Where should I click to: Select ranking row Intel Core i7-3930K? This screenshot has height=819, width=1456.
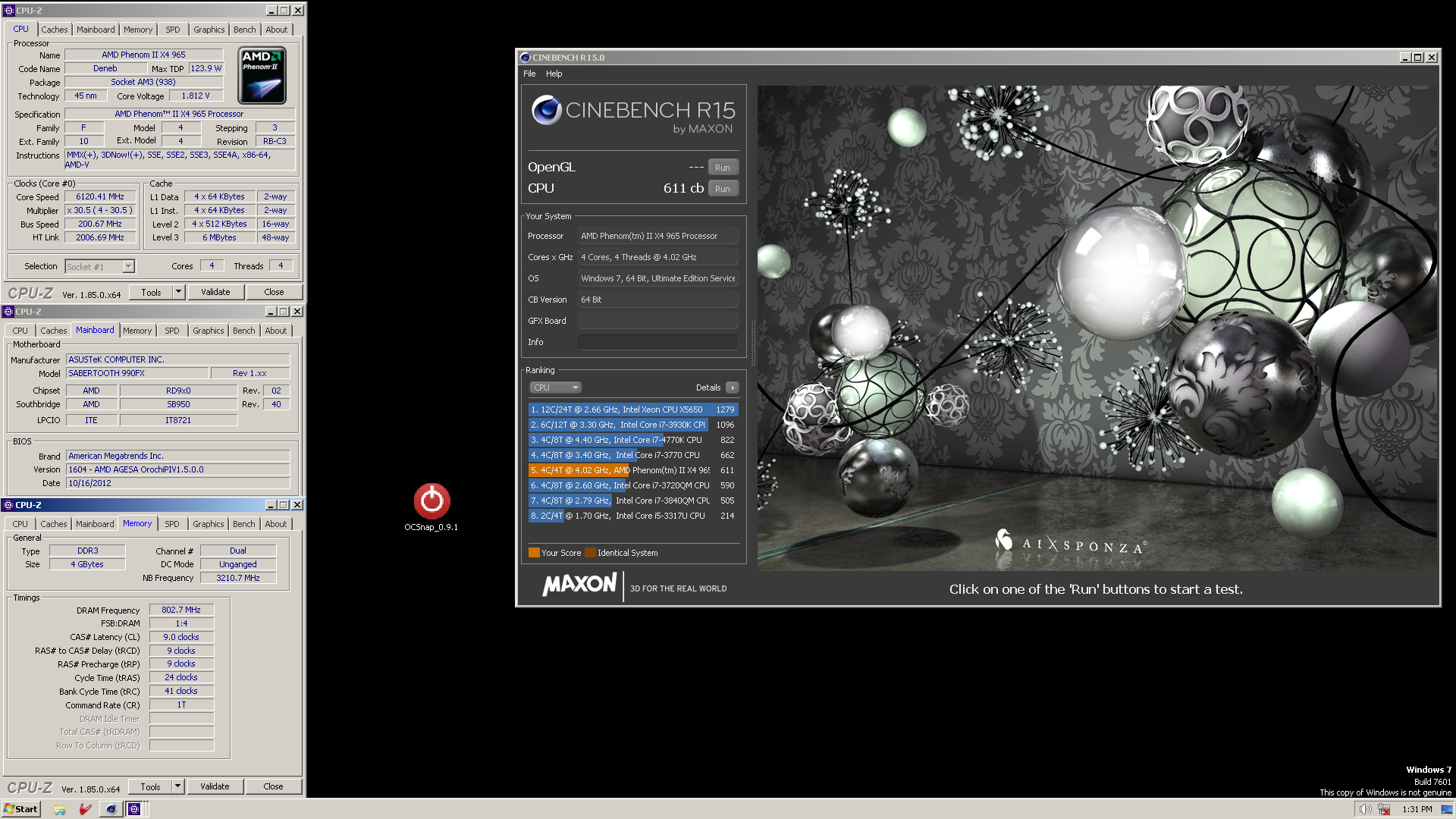pos(633,425)
